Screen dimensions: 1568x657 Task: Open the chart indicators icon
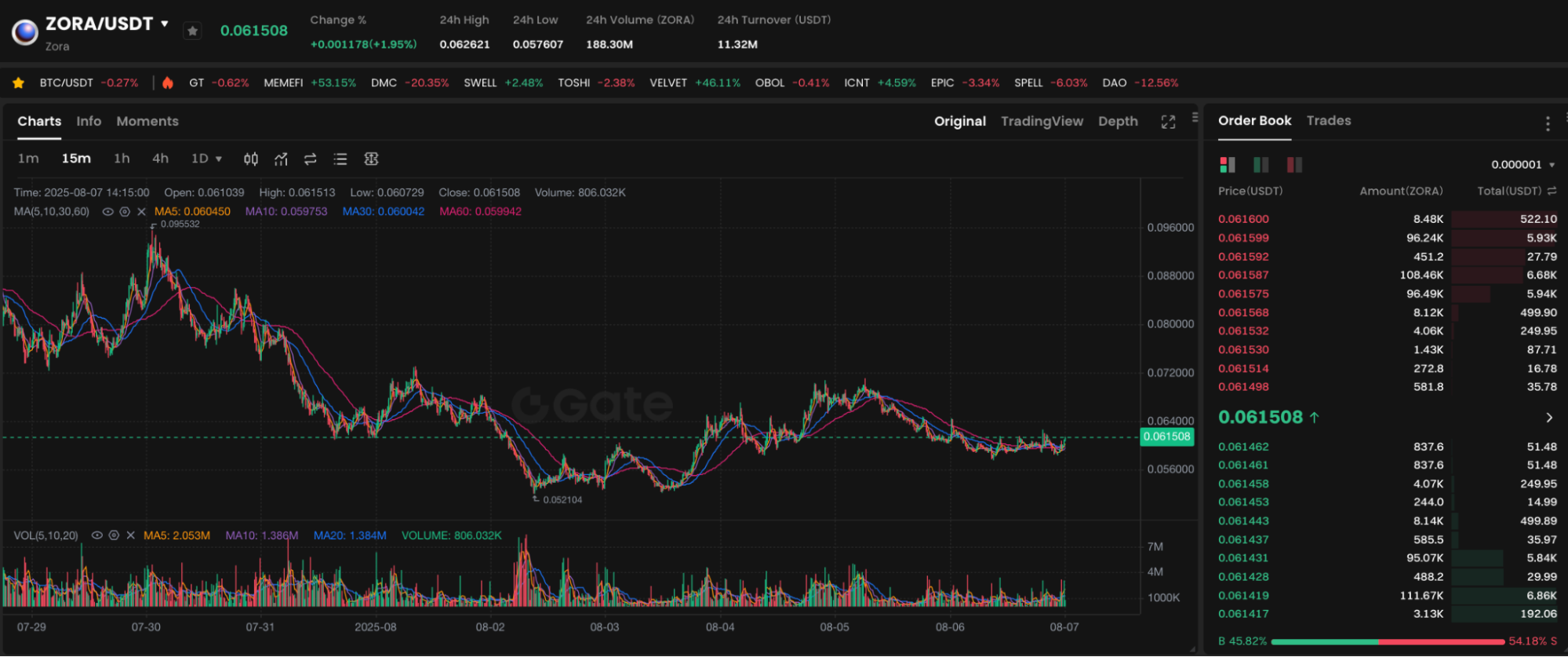click(281, 159)
